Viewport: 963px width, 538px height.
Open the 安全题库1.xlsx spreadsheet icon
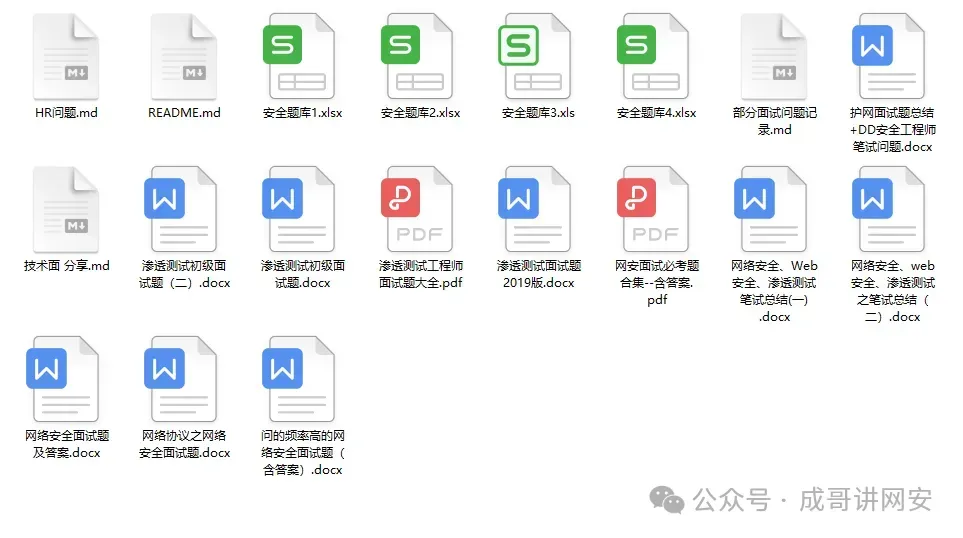tap(298, 57)
